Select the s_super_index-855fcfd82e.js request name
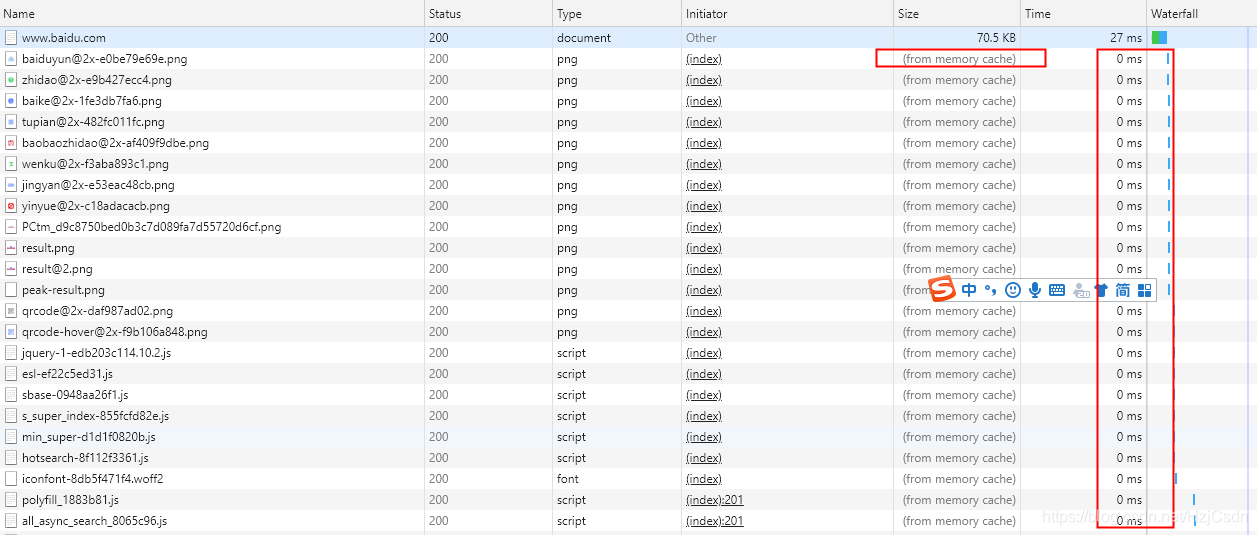This screenshot has width=1257, height=535. (95, 416)
